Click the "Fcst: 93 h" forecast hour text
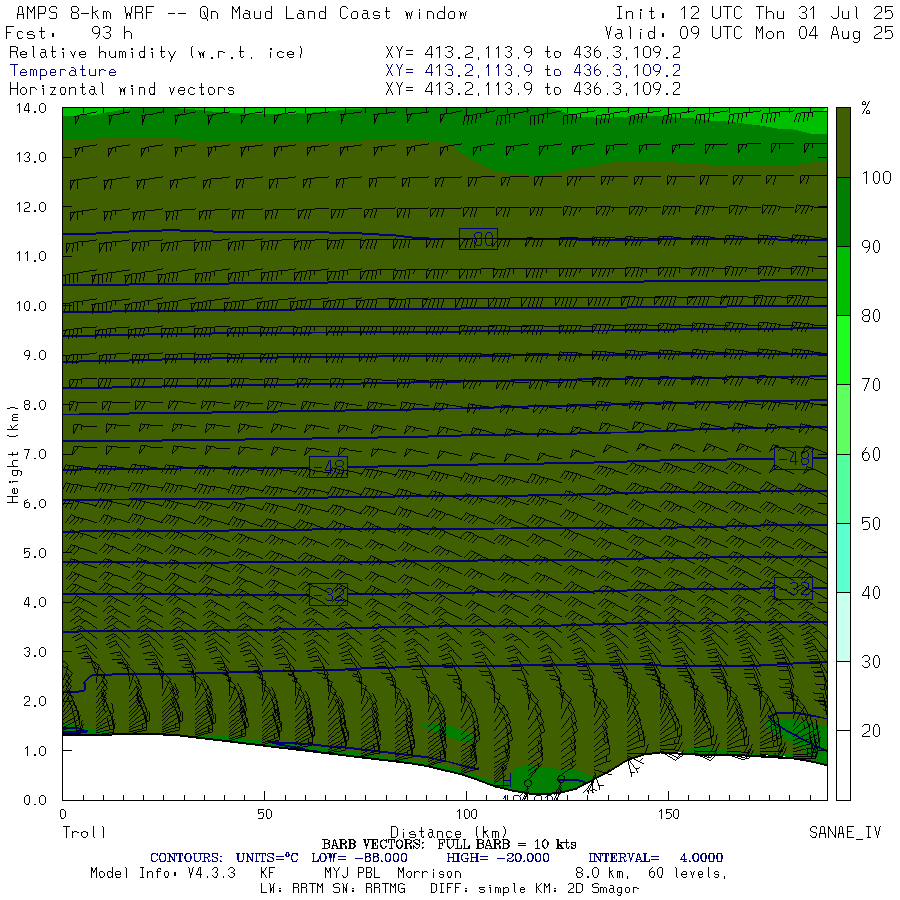Screen dimensions: 900x900 pos(68,33)
